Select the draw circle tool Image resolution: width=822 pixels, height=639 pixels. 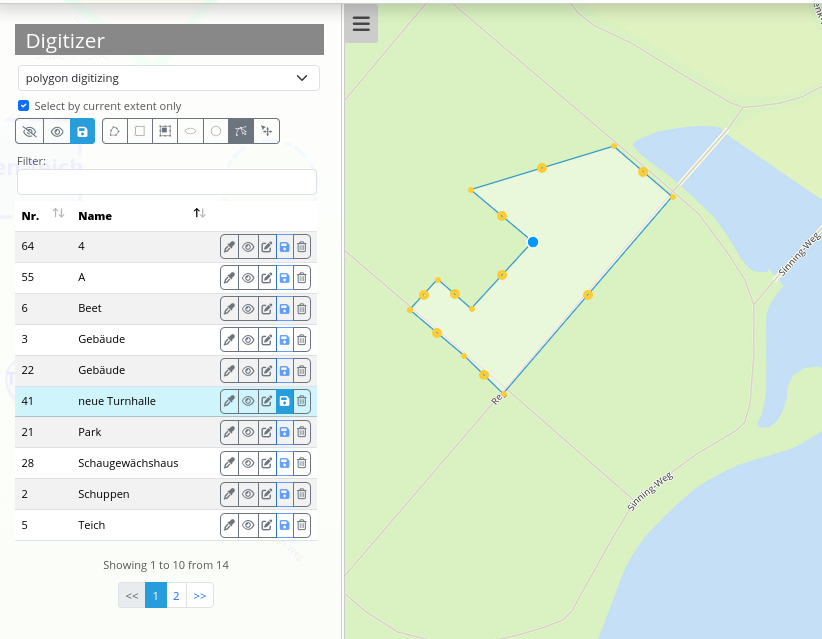(x=215, y=131)
